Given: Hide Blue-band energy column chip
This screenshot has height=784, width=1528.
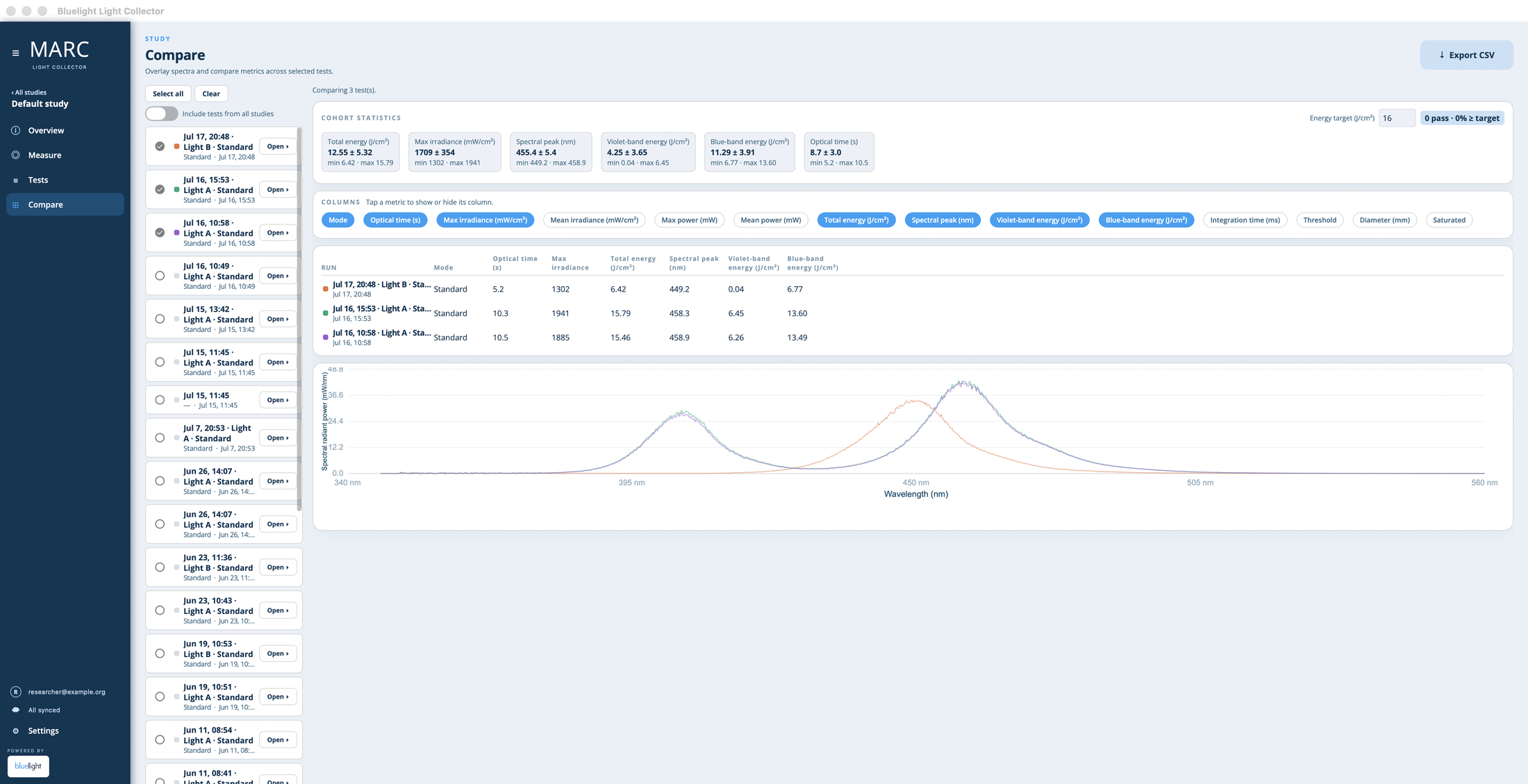Looking at the screenshot, I should (x=1146, y=220).
